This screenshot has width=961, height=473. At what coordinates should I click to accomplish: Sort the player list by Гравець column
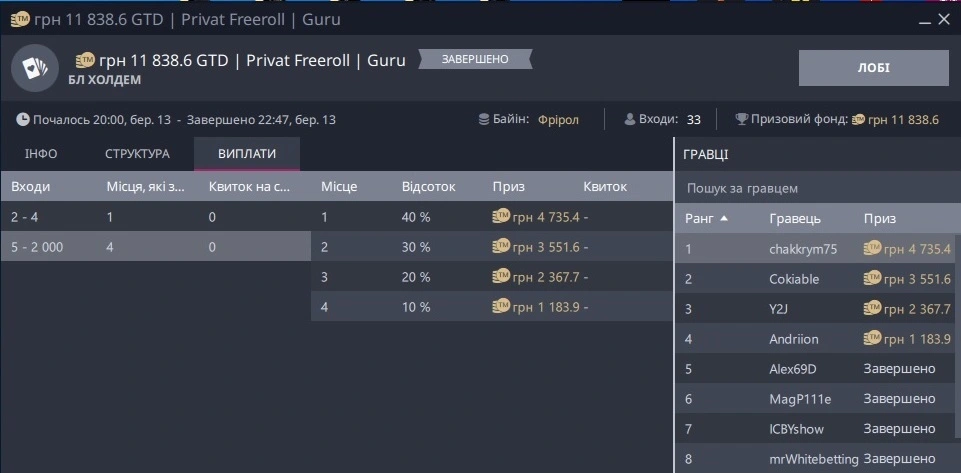[x=795, y=218]
